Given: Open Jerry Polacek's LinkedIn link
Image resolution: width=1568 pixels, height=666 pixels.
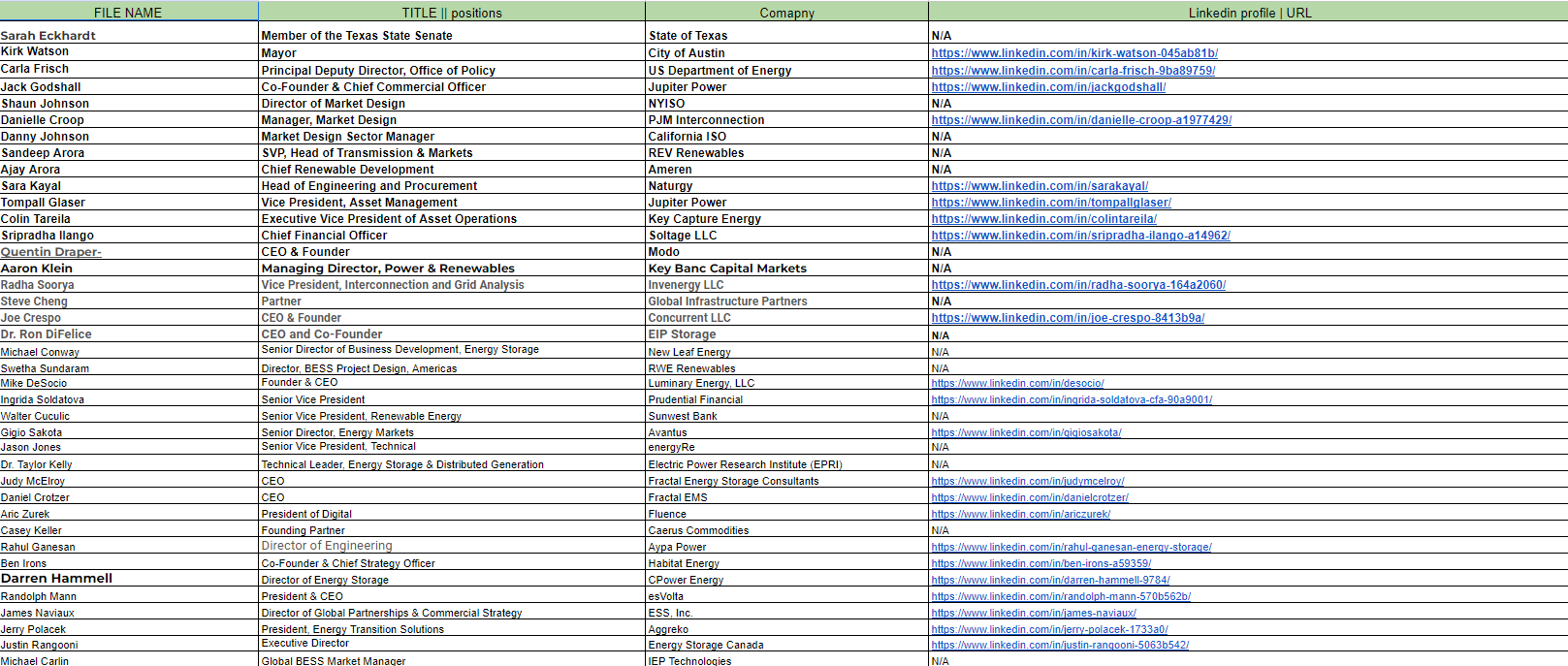Looking at the screenshot, I should 1049,629.
